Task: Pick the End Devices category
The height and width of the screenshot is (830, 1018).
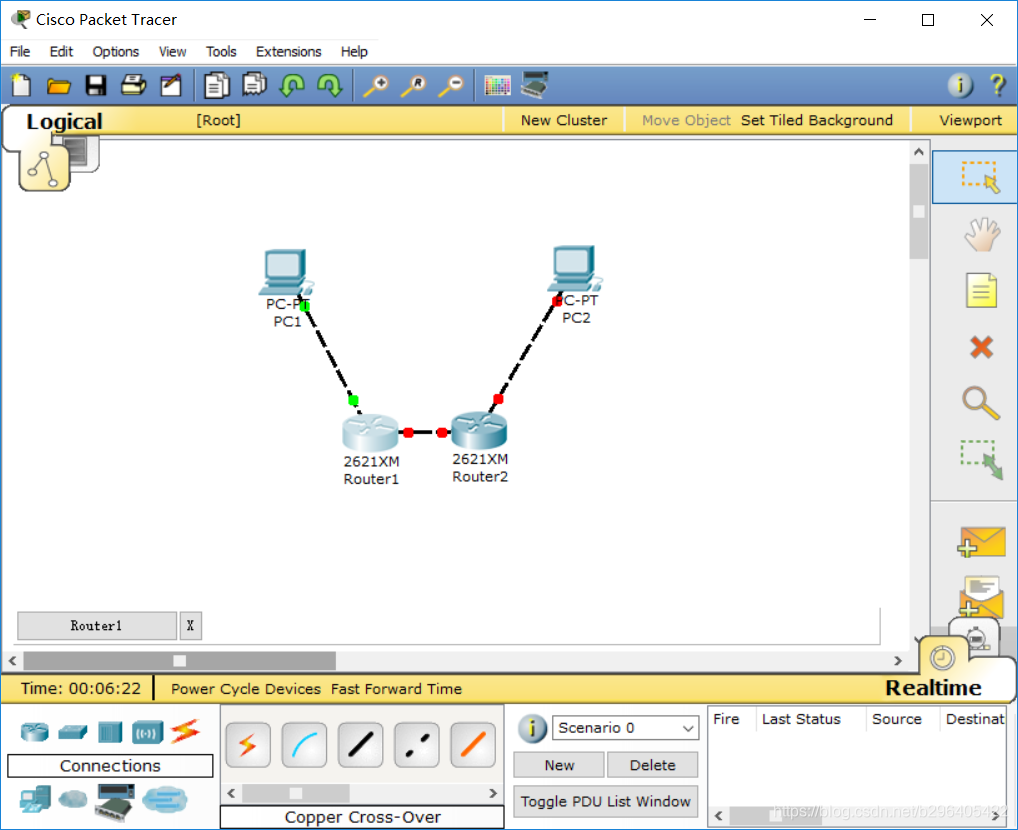Action: 35,799
